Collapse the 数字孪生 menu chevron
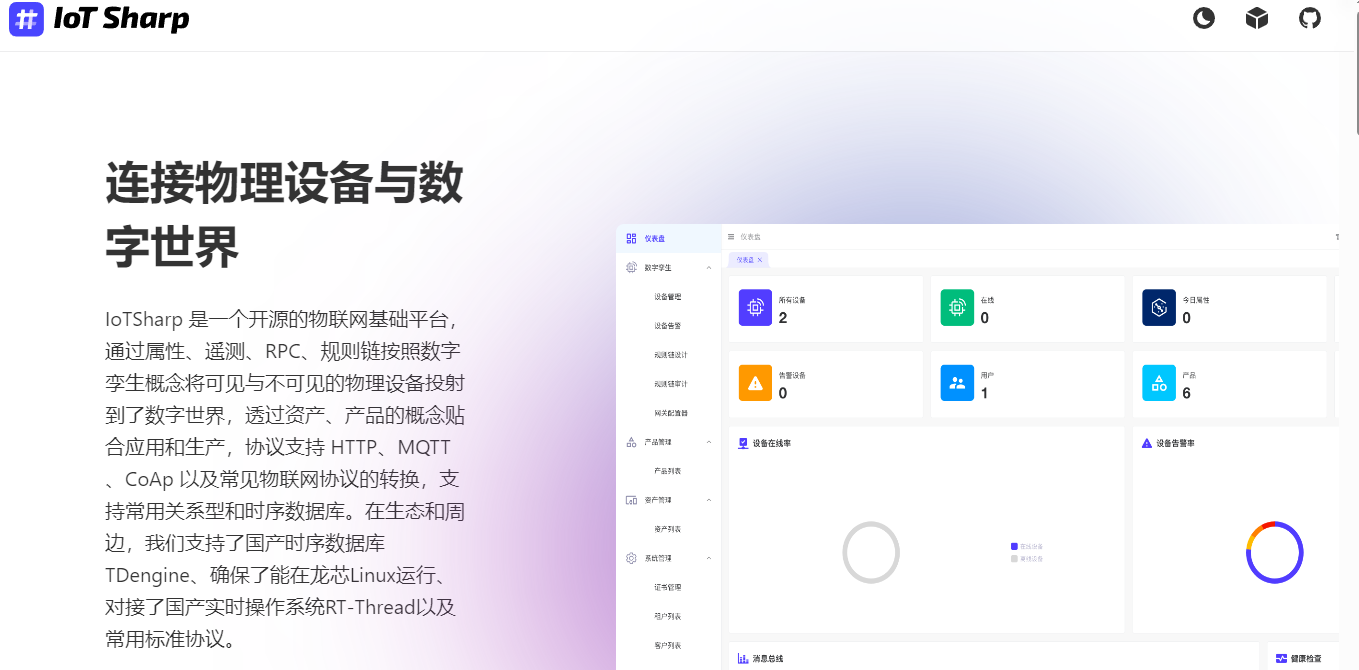 (709, 267)
